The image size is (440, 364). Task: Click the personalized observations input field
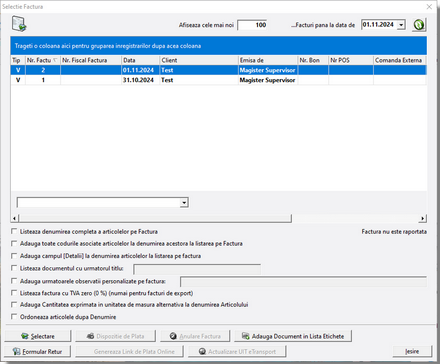click(303, 282)
